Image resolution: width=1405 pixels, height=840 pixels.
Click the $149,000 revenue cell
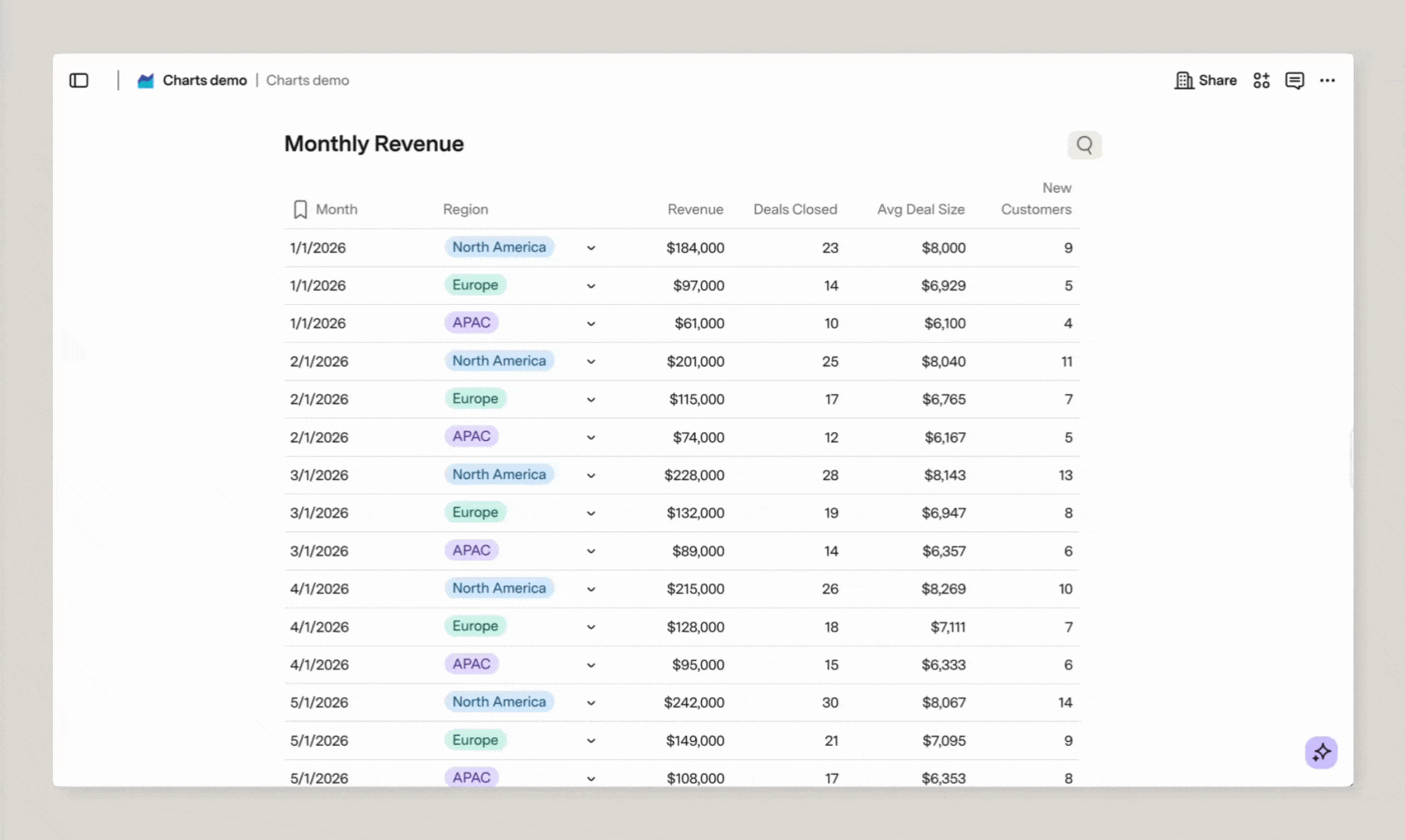[x=695, y=741]
